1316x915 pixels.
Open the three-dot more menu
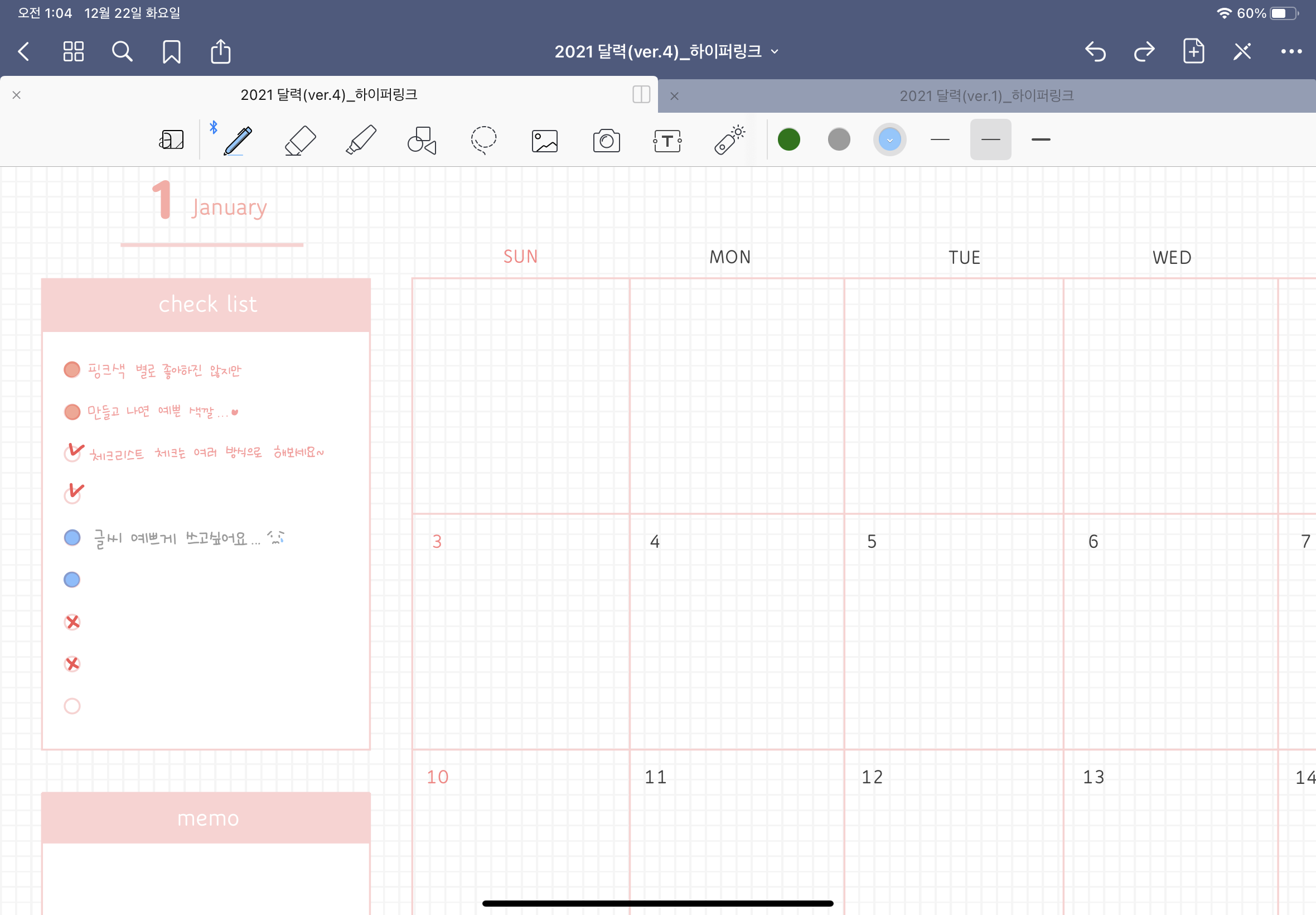pos(1291,51)
